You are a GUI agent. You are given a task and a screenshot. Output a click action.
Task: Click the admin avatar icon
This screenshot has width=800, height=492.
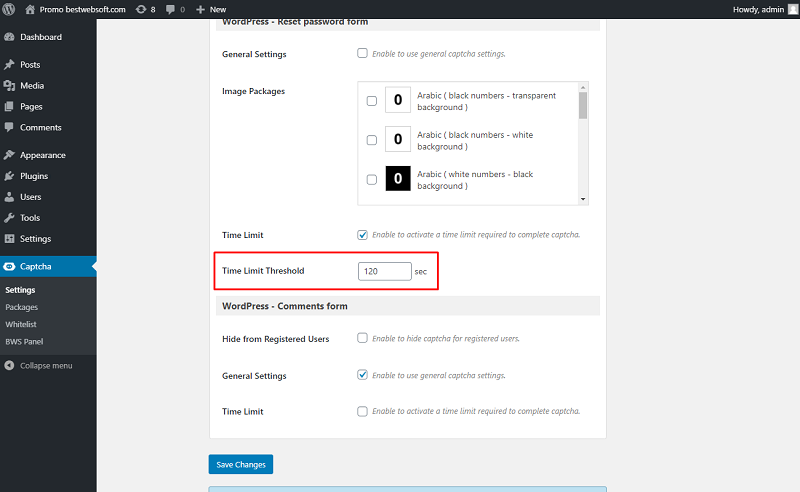point(793,9)
